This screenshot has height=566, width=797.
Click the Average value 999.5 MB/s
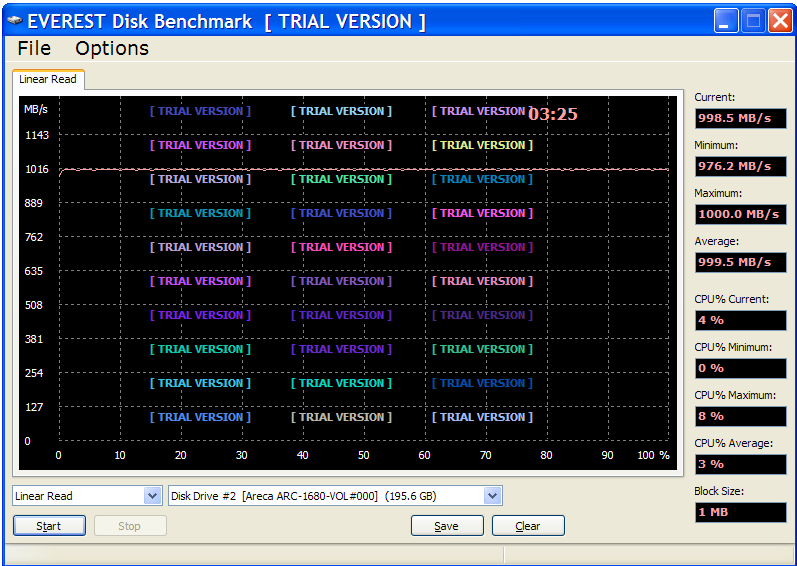[x=741, y=262]
